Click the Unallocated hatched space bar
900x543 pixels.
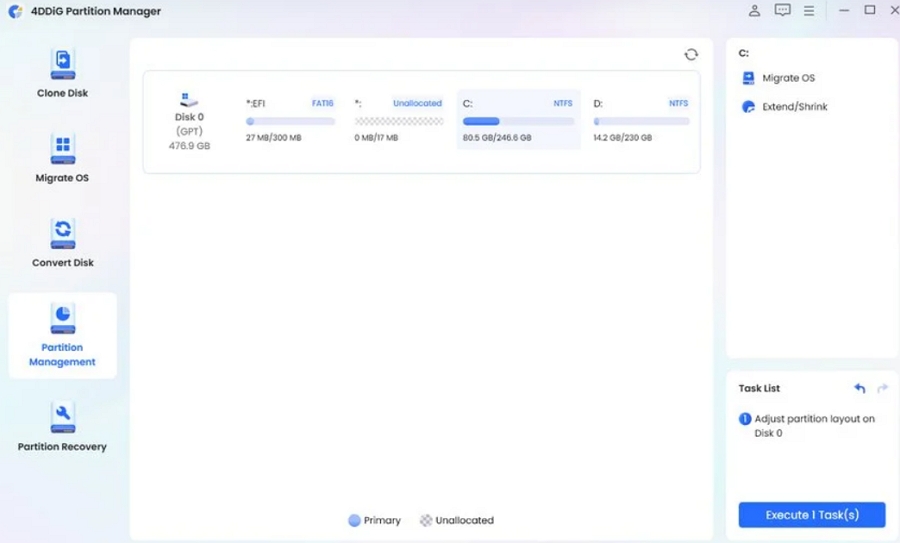click(x=399, y=121)
